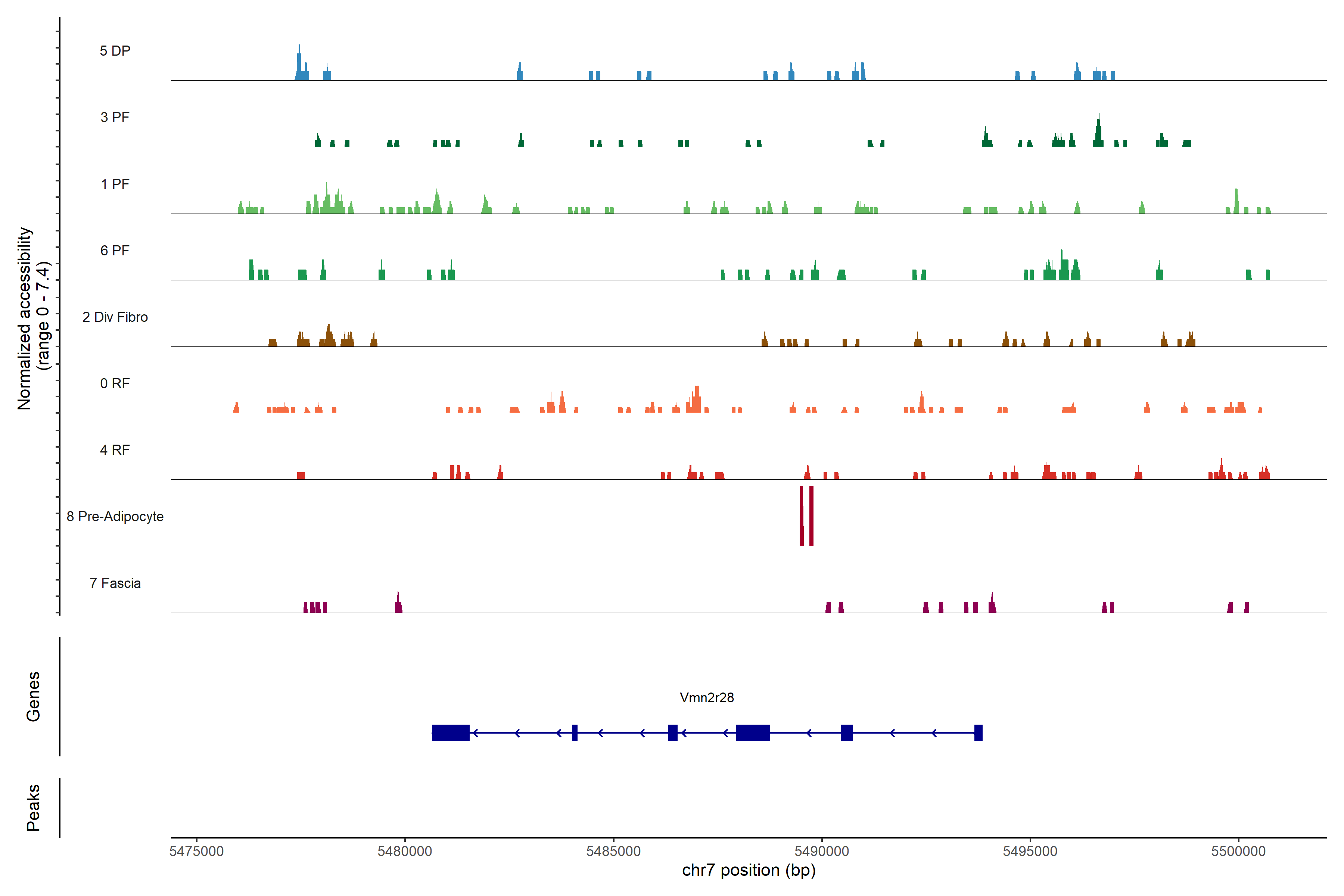Click the 7 Fascia track label
1344x896 pixels.
click(x=115, y=583)
